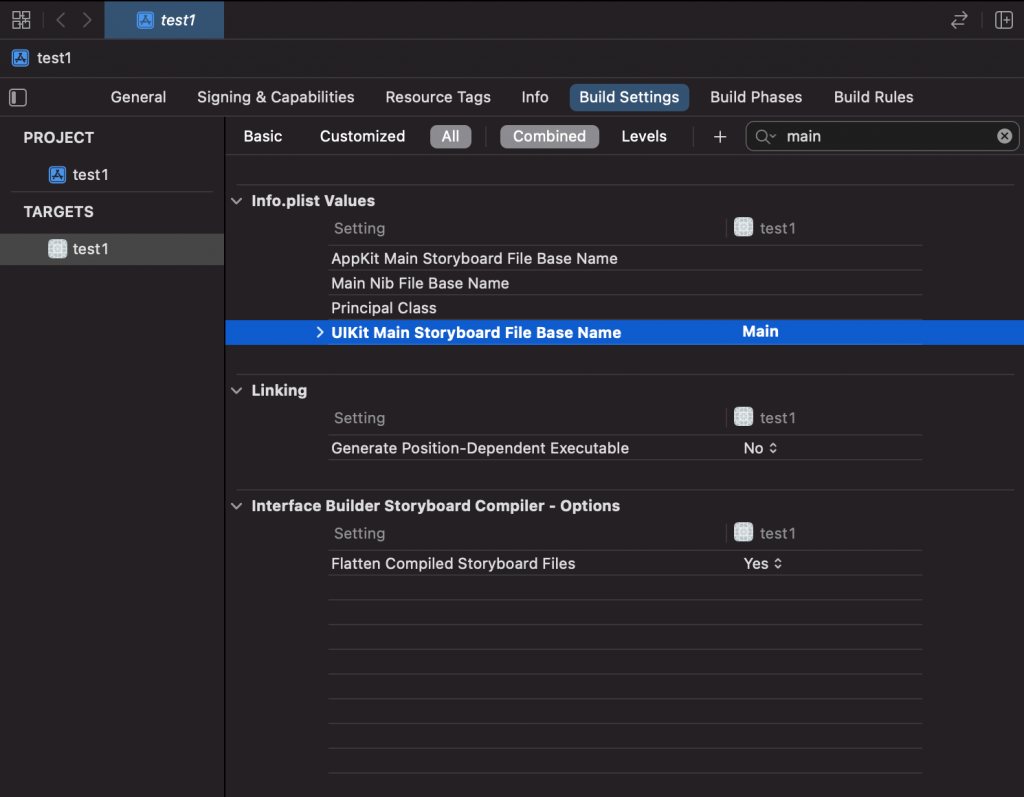1024x797 pixels.
Task: Open the Build Phases tab
Action: click(x=756, y=97)
